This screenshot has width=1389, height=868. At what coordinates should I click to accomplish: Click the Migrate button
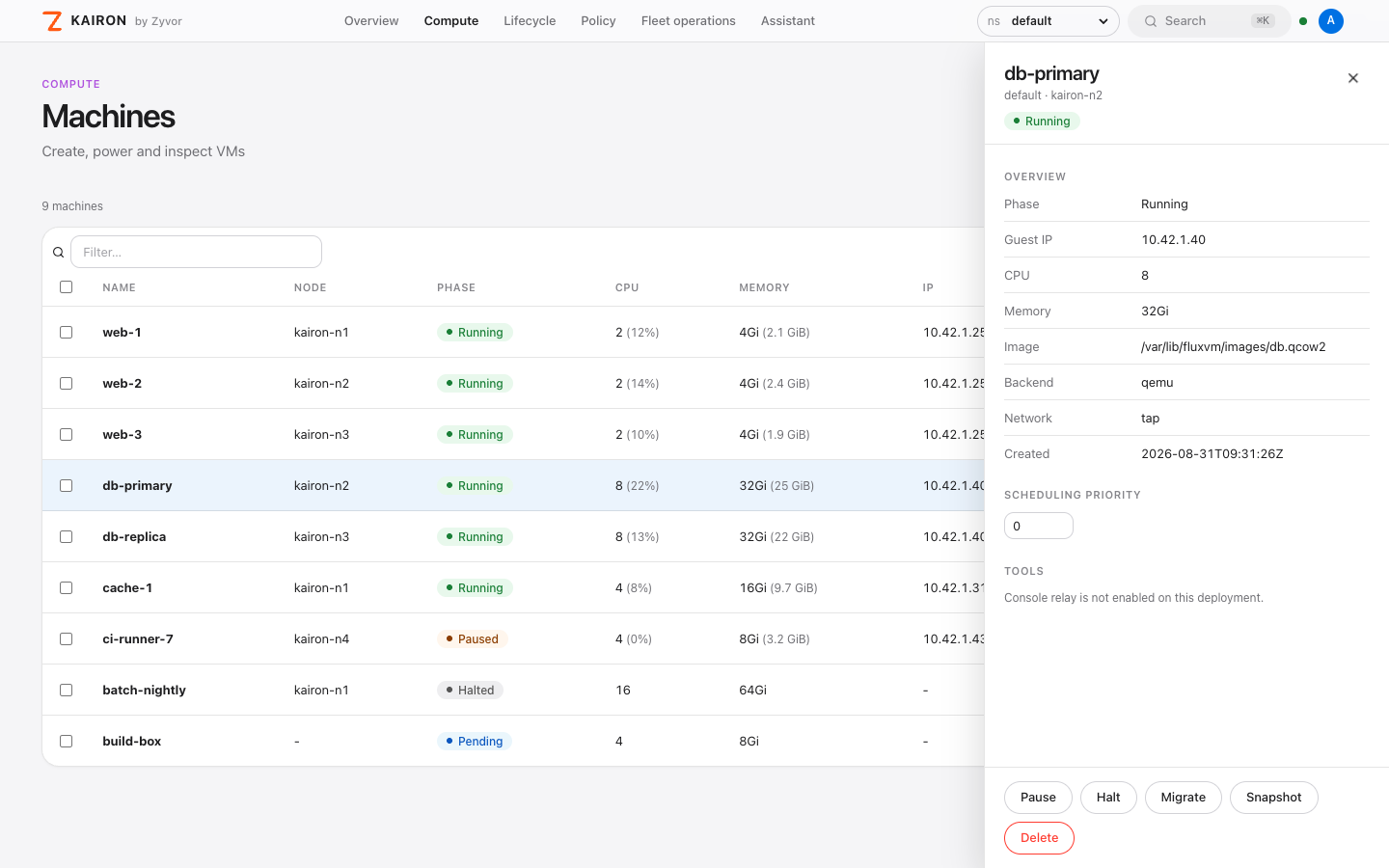click(1184, 798)
